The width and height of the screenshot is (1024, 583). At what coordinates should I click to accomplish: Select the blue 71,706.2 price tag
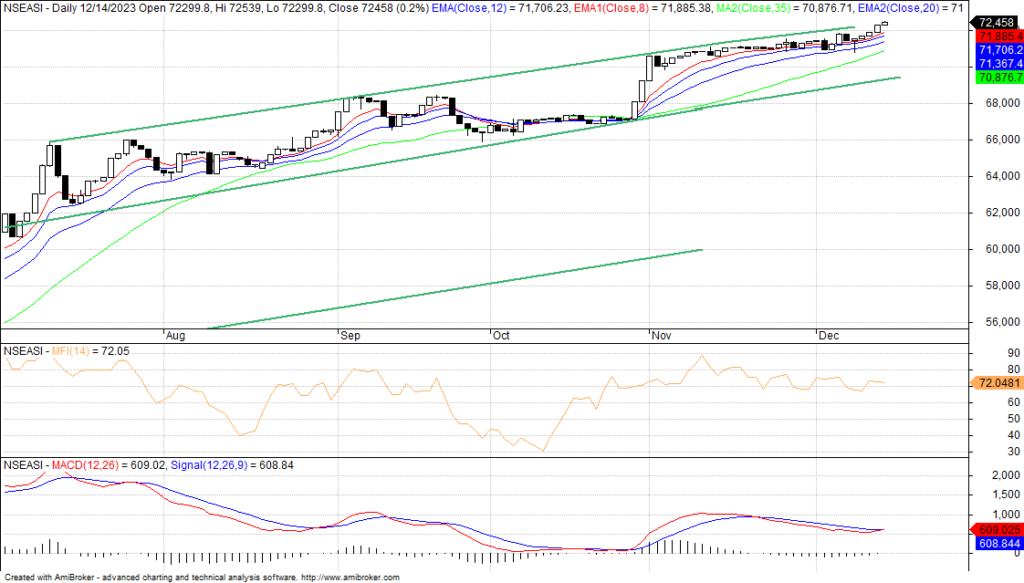[997, 50]
